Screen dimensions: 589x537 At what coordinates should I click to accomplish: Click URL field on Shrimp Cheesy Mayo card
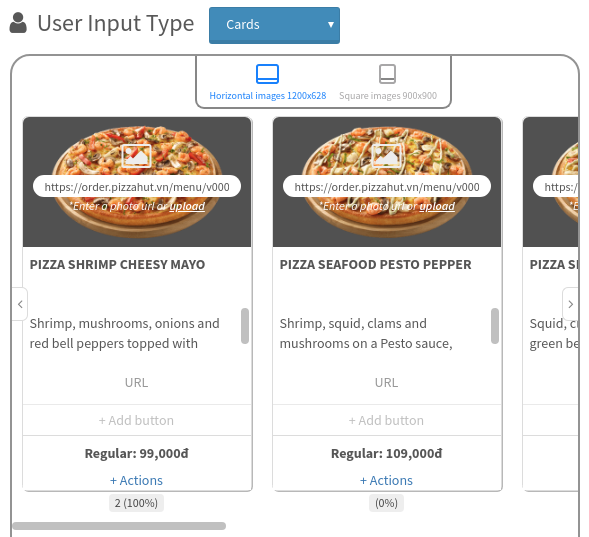(137, 383)
